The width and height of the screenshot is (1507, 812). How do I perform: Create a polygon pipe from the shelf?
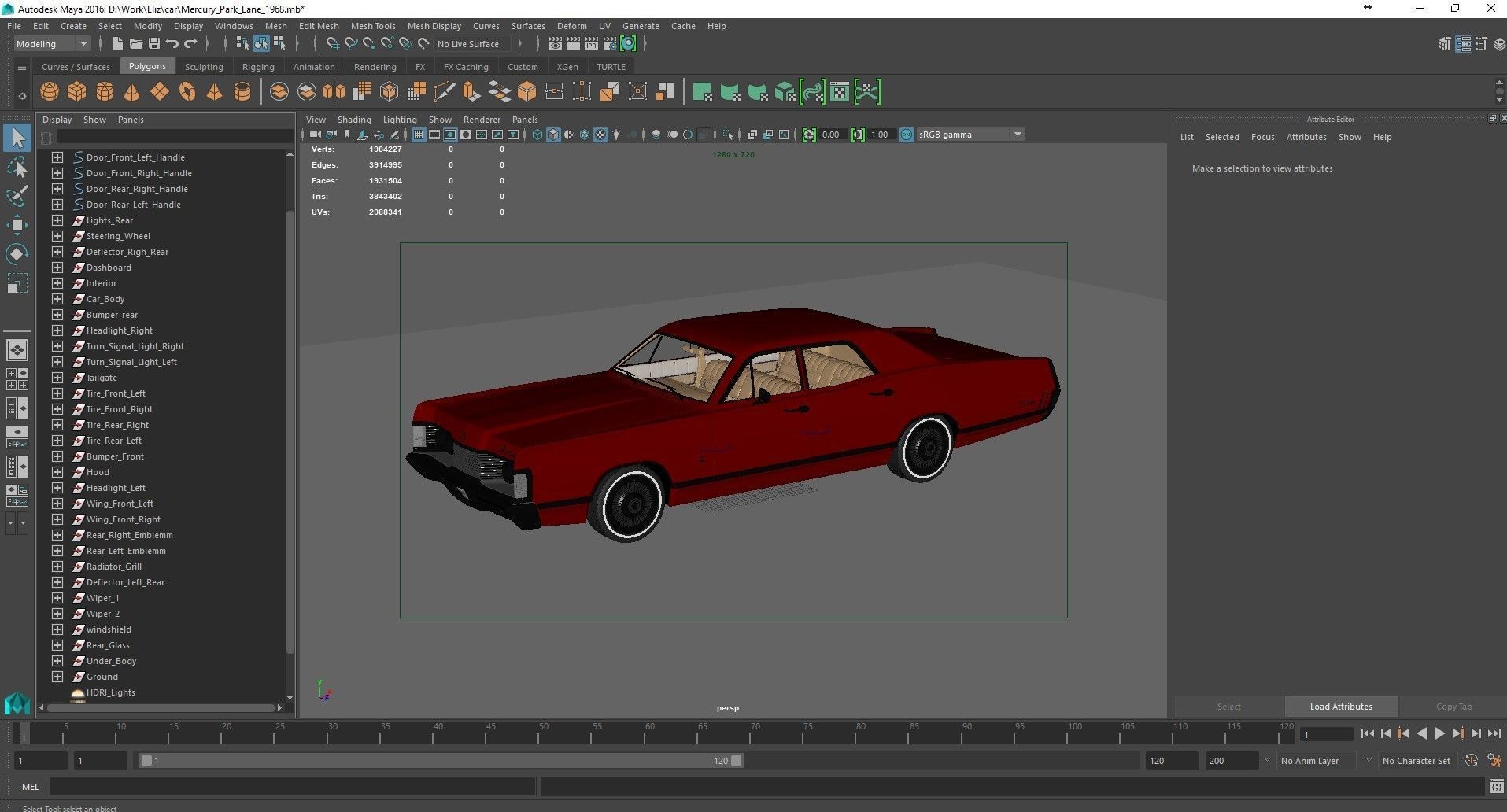[x=242, y=92]
